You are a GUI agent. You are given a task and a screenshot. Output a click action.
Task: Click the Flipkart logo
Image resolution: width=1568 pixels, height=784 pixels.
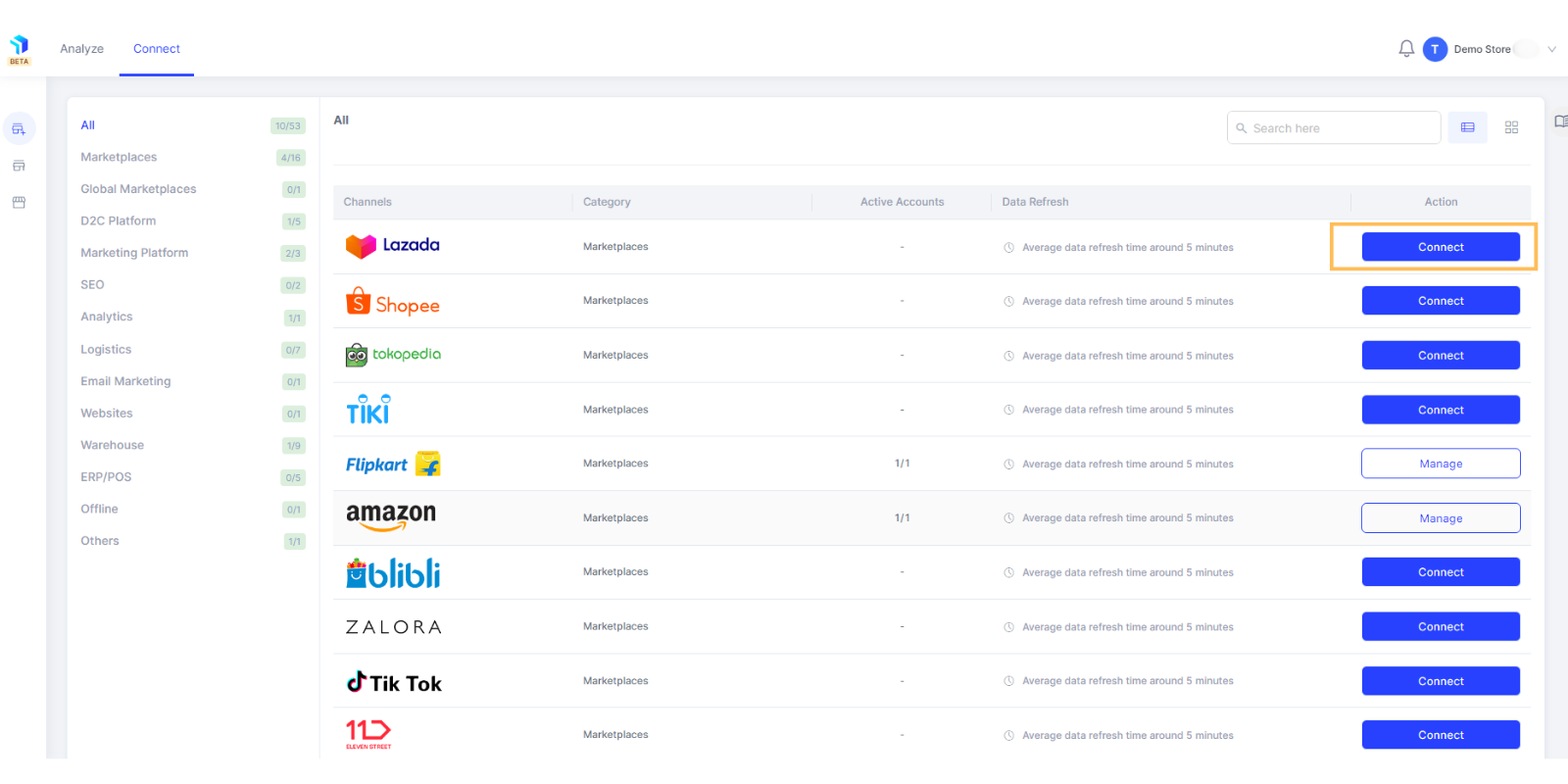coord(393,464)
